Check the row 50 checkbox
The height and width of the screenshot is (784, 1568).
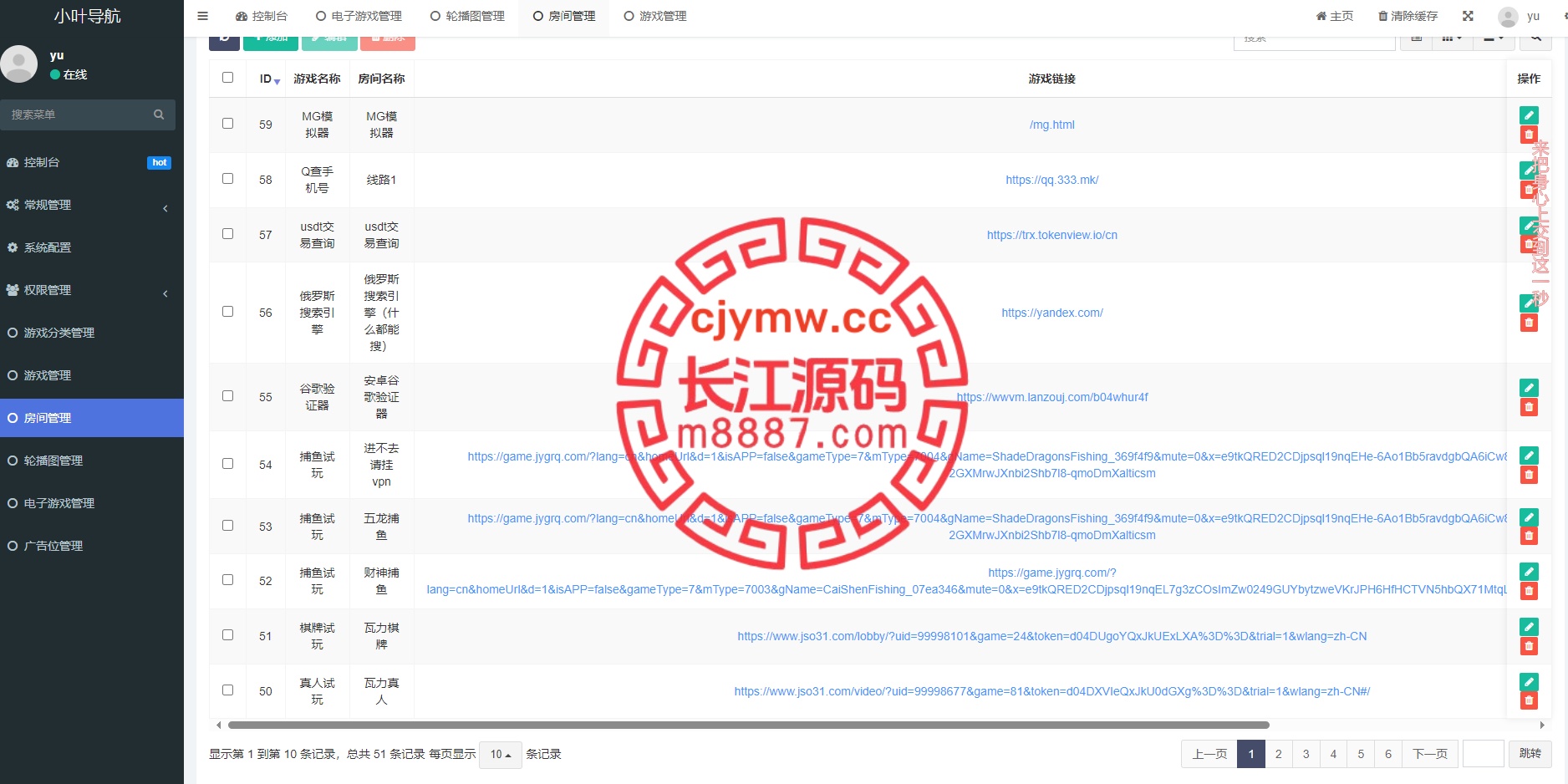[227, 690]
